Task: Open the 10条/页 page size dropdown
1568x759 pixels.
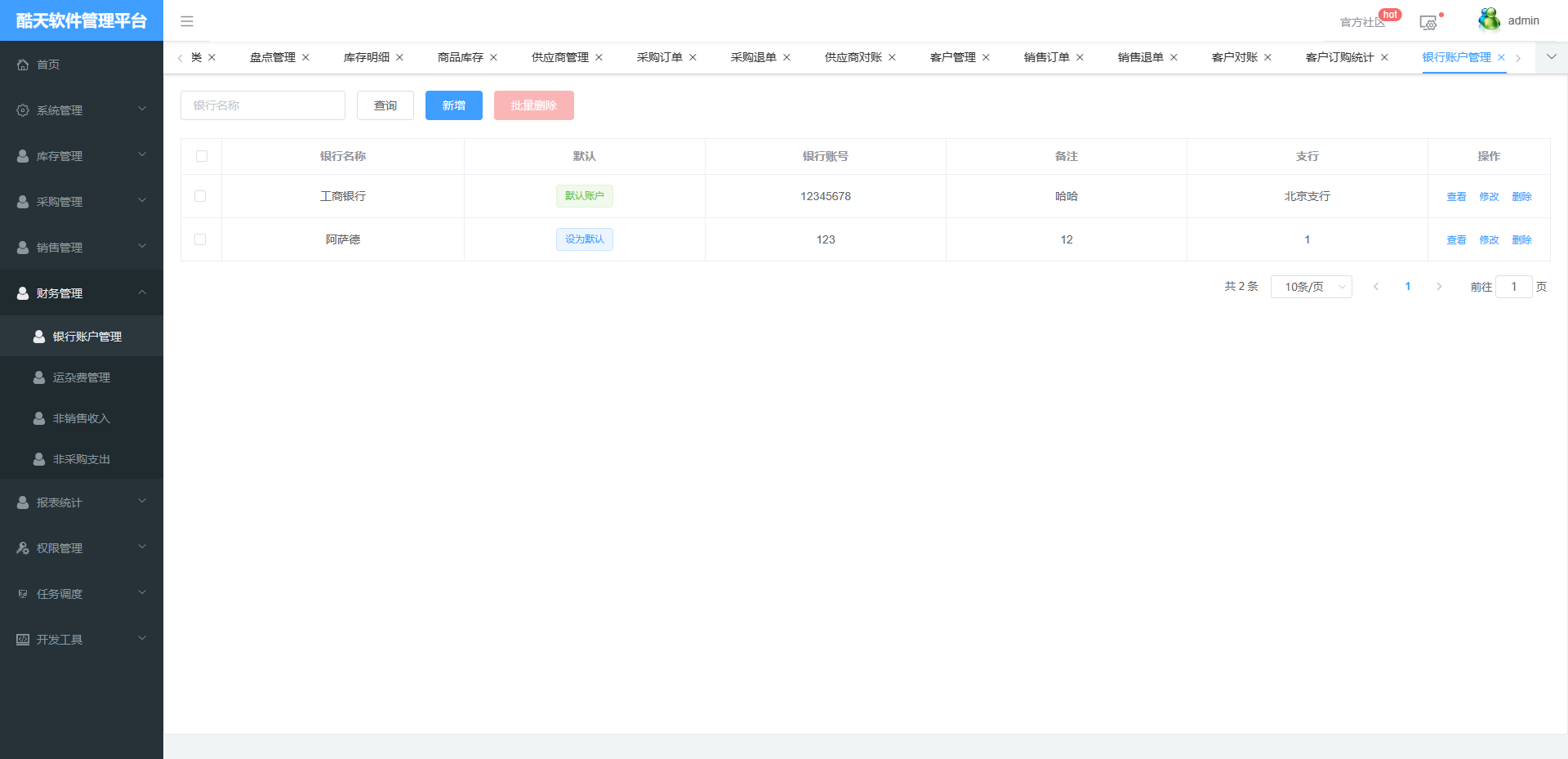Action: [x=1311, y=287]
